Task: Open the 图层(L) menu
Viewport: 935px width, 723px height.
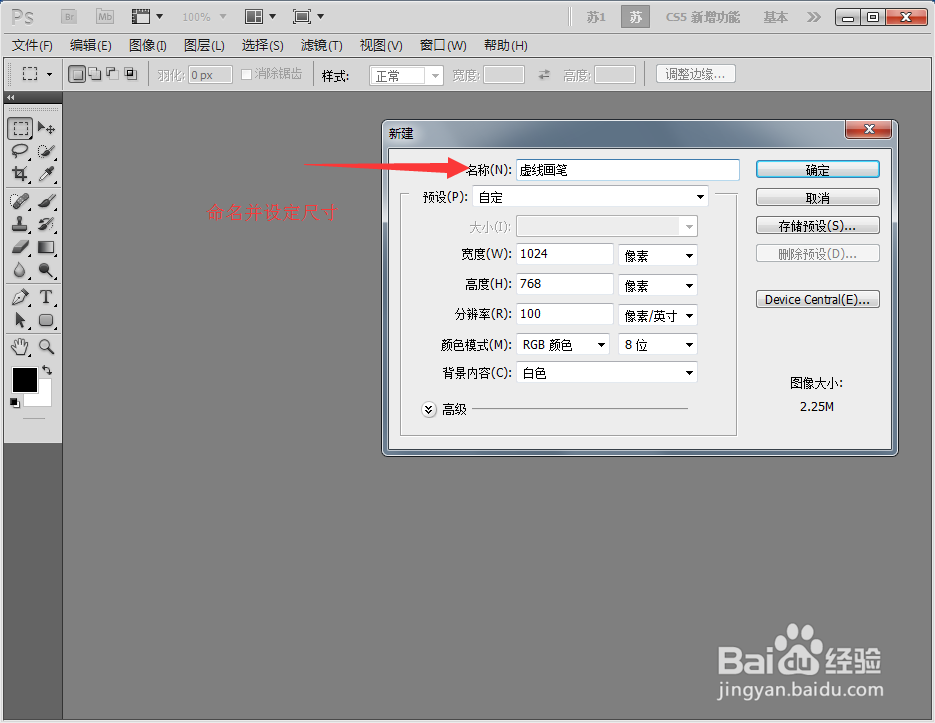Action: click(x=204, y=45)
